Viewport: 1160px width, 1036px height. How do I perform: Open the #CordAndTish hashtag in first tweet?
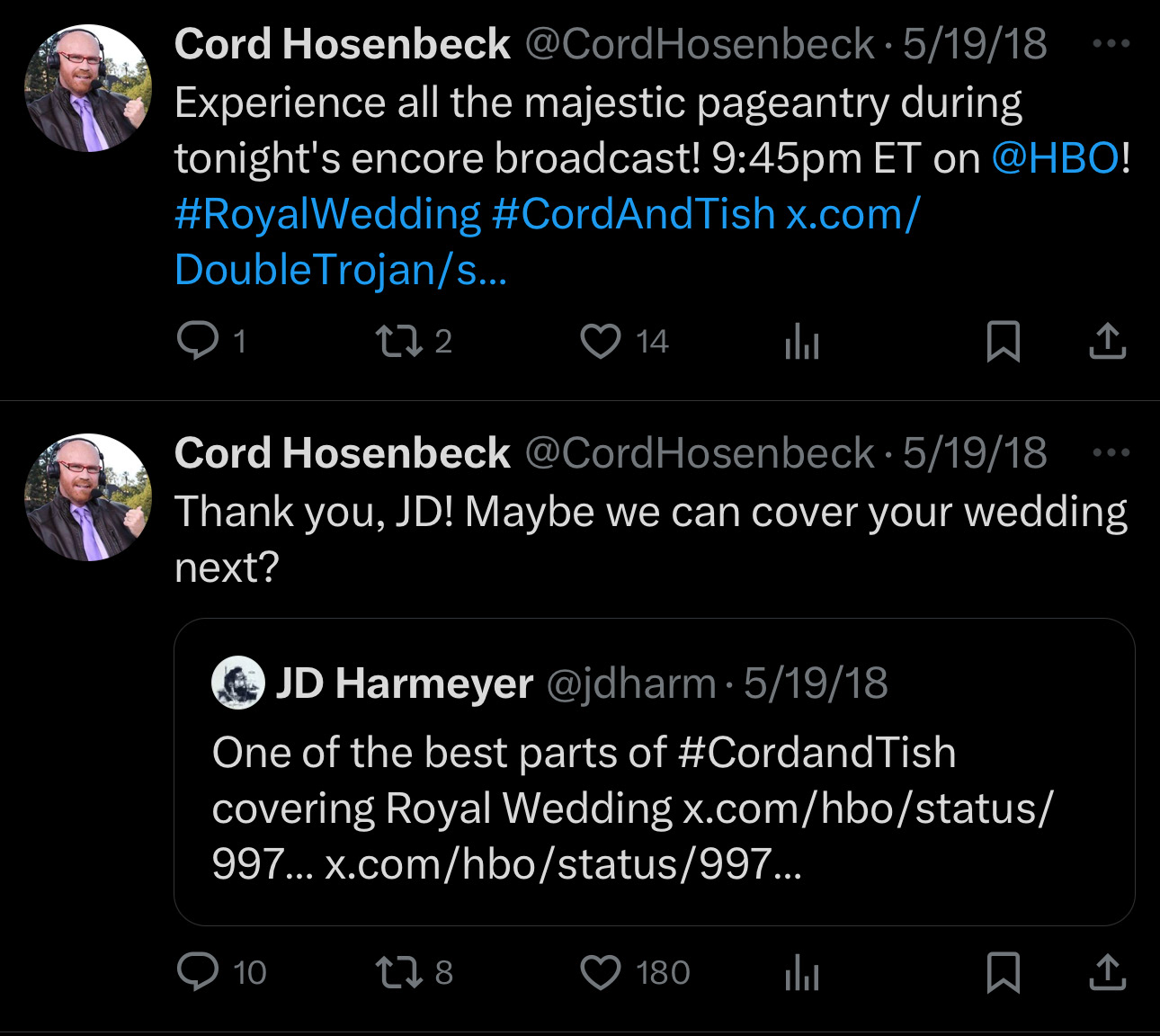coord(633,214)
